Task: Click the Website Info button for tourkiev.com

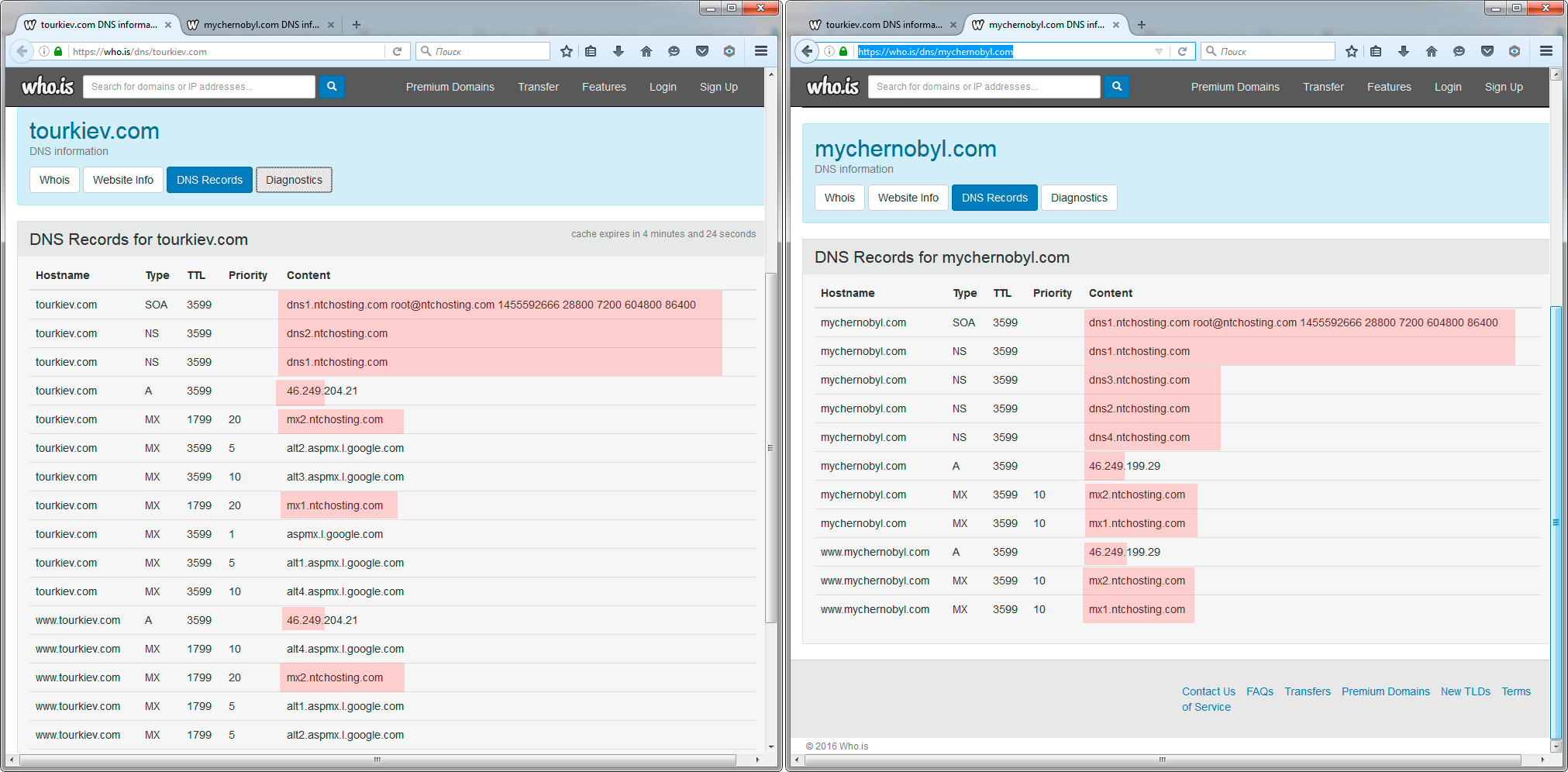Action: point(123,180)
